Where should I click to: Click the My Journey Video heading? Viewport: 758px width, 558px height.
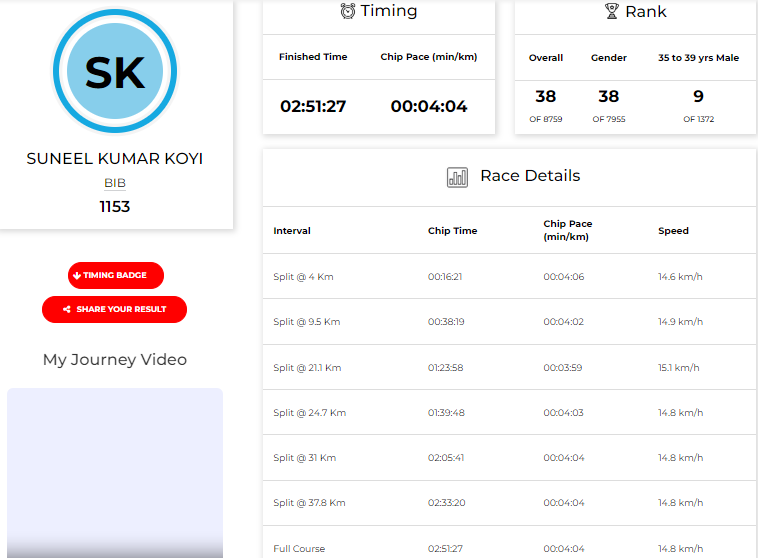pyautogui.click(x=115, y=359)
